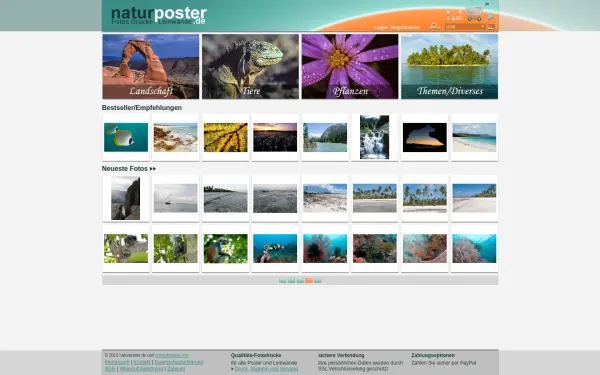Open the monkey climbing tree trunk thumbnail
This screenshot has height=375, width=600.
(176, 249)
